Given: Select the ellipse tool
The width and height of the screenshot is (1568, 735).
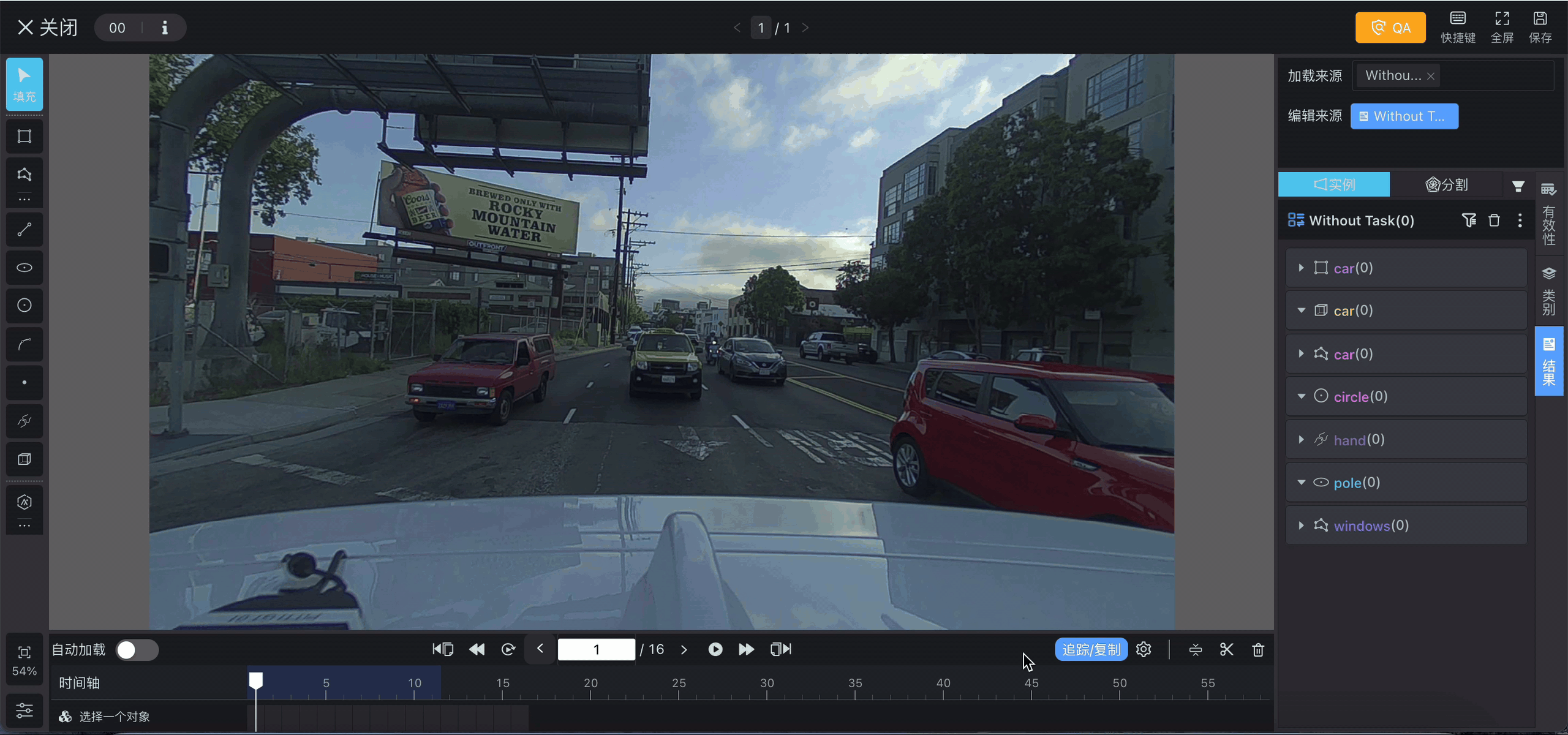Looking at the screenshot, I should point(24,268).
